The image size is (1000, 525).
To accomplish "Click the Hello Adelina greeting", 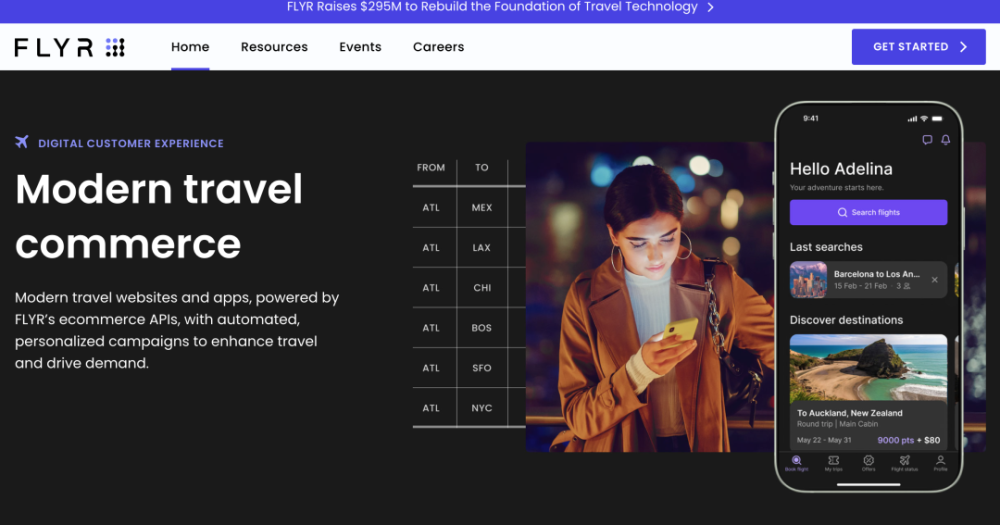I will coord(841,168).
